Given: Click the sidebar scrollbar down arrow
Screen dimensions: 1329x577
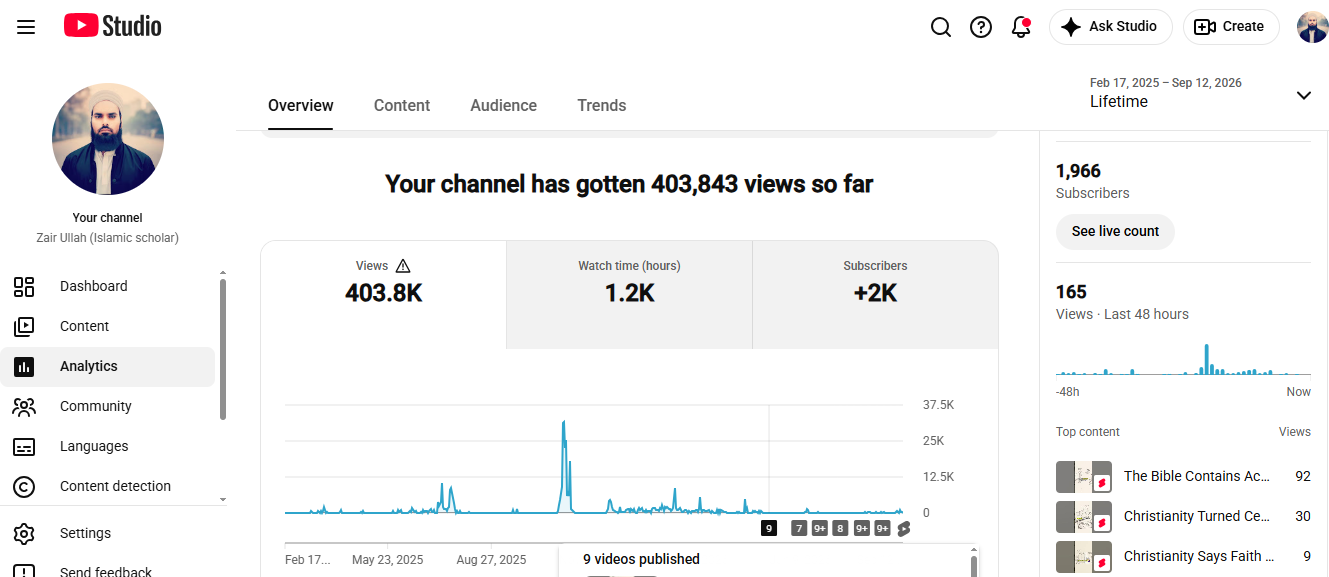Looking at the screenshot, I should pyautogui.click(x=223, y=499).
